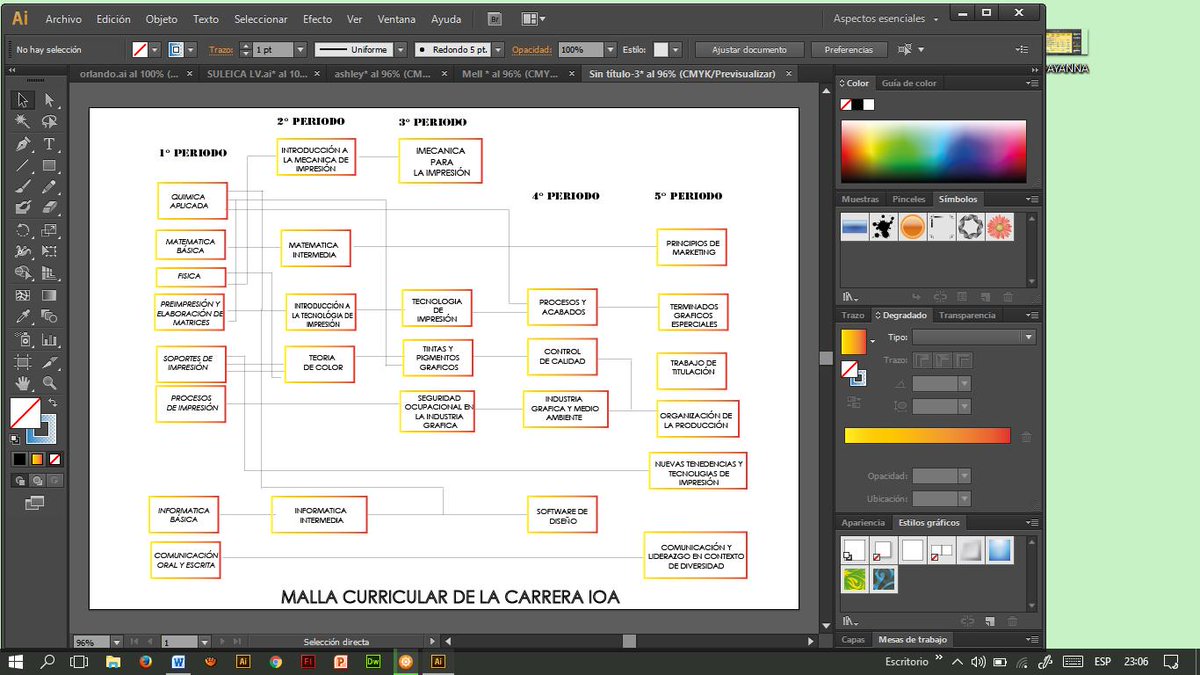Select the Zoom tool
The height and width of the screenshot is (675, 1200).
[x=49, y=384]
